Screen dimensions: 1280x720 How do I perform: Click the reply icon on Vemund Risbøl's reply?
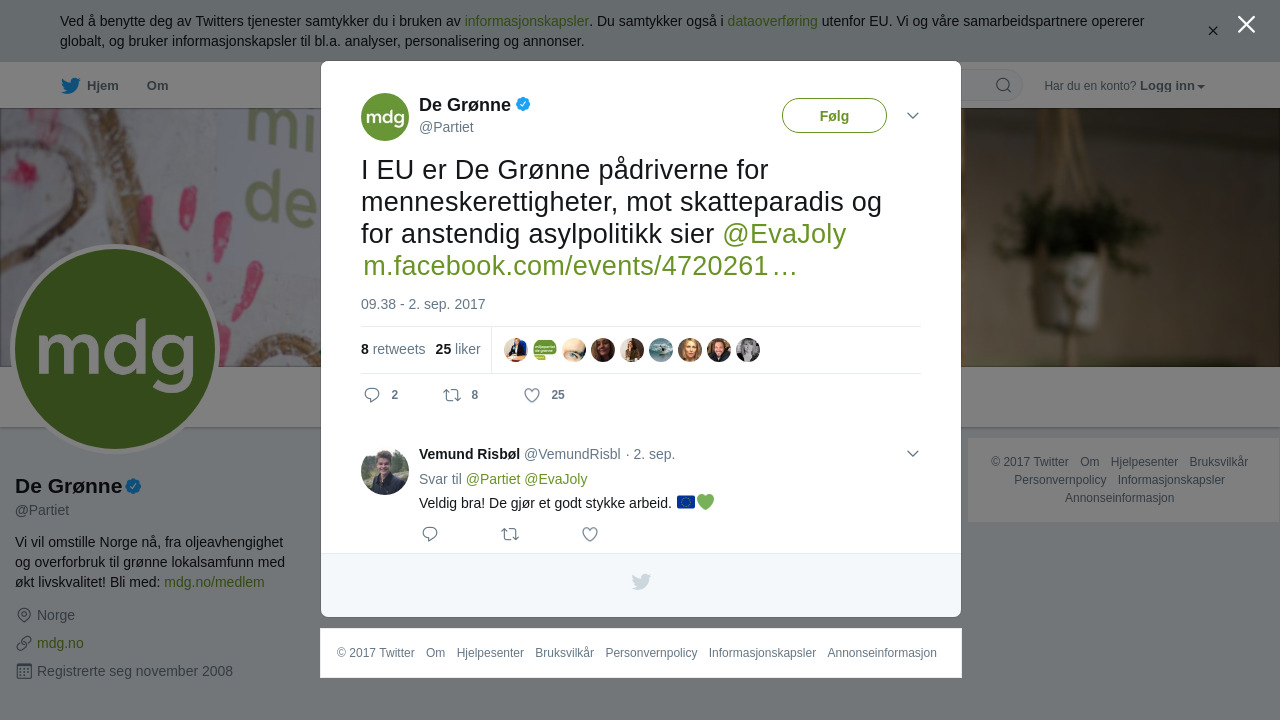pos(430,534)
